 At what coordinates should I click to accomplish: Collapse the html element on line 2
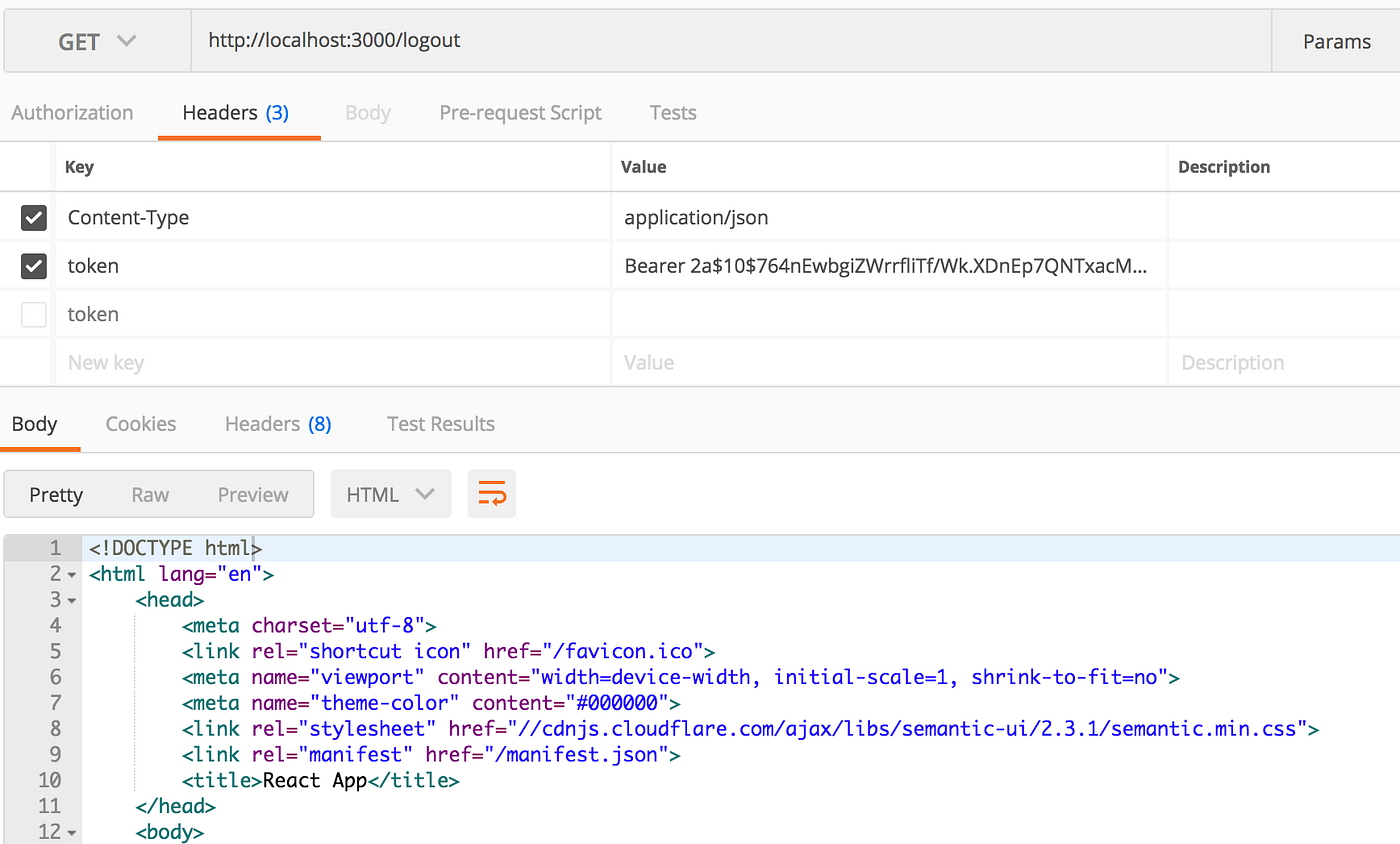pos(70,574)
